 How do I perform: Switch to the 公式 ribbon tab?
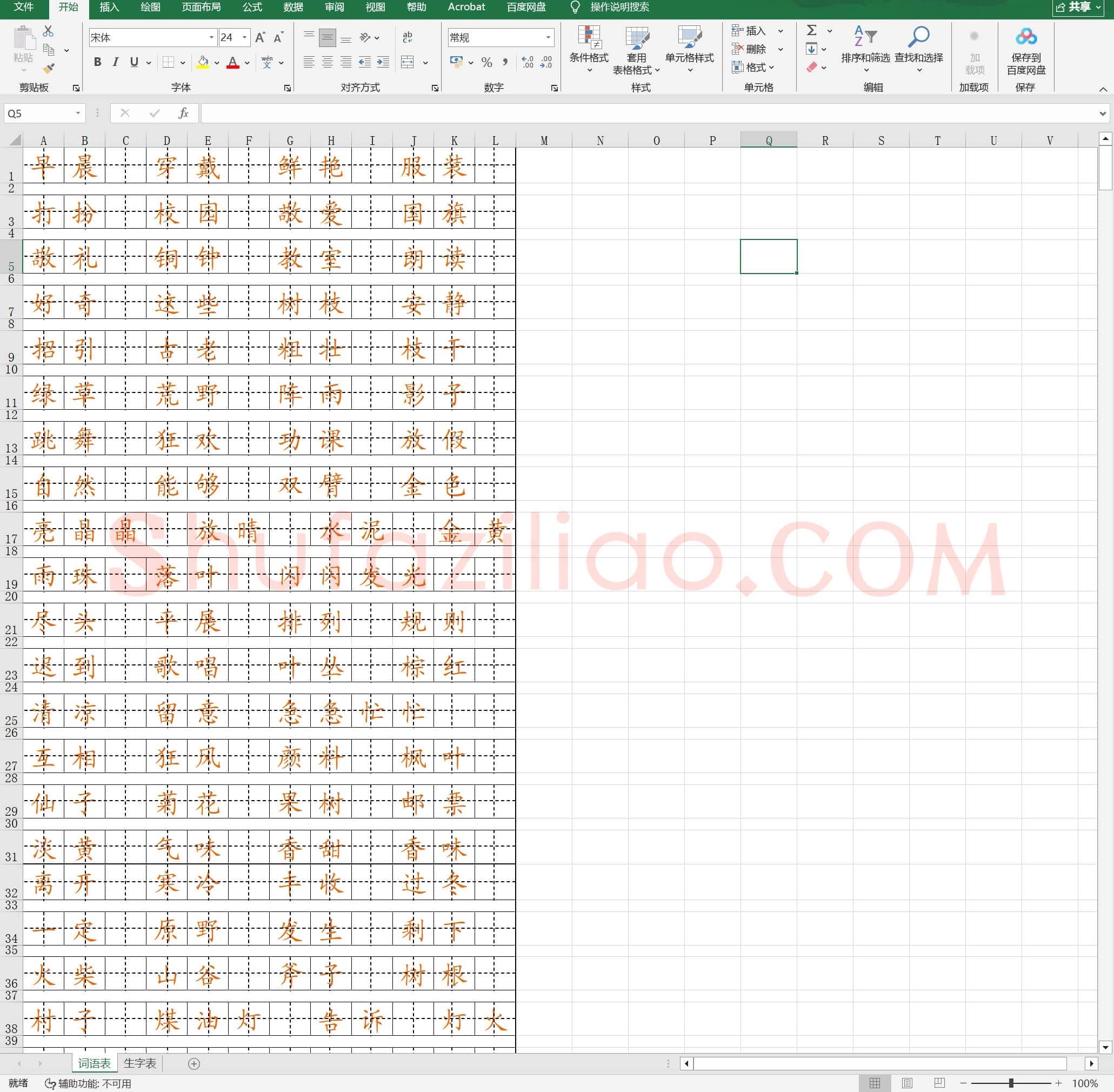pyautogui.click(x=252, y=7)
